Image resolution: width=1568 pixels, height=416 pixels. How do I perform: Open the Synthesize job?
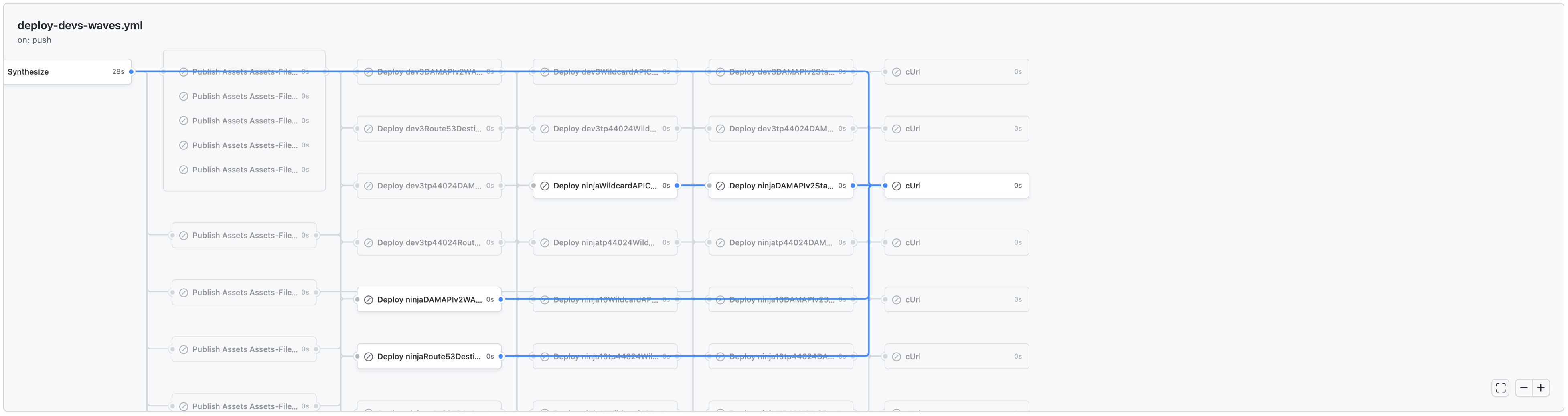[28, 72]
